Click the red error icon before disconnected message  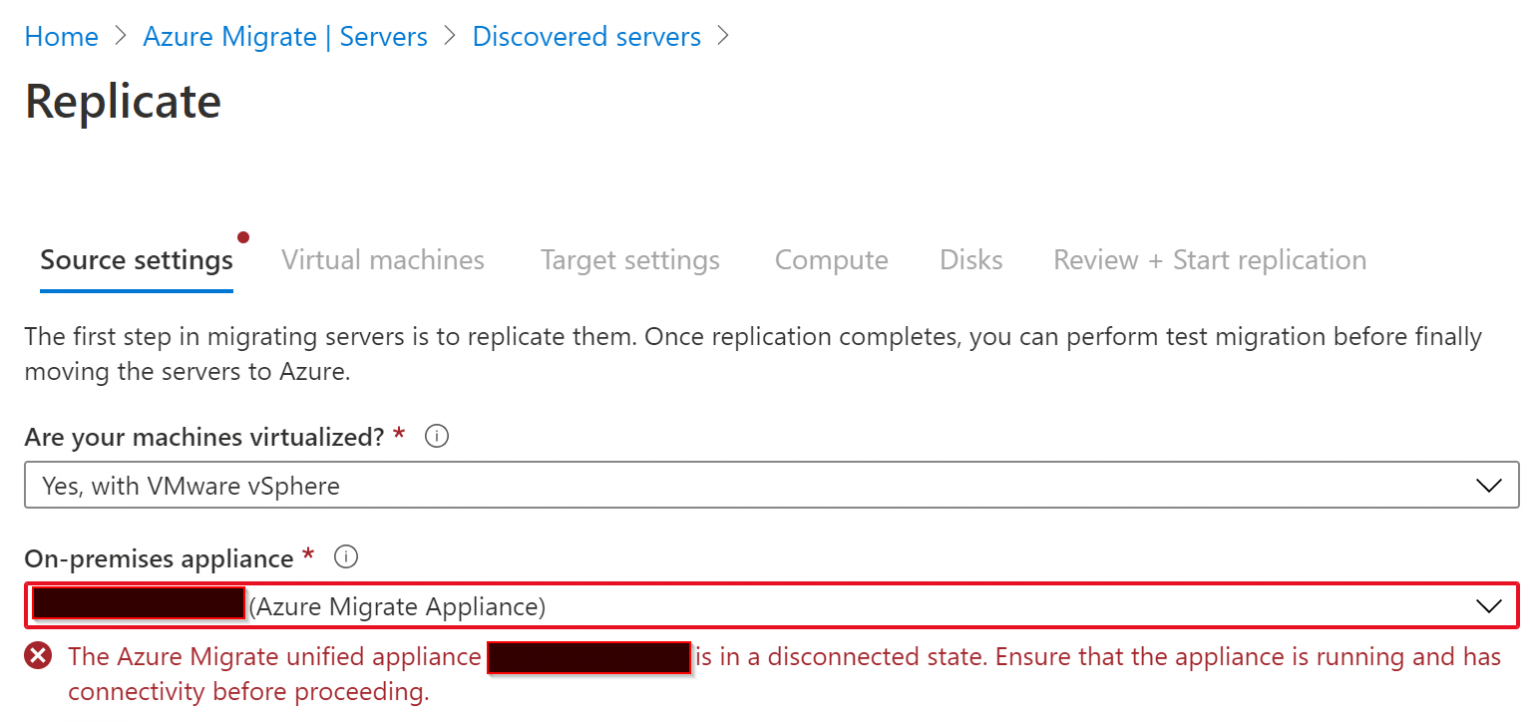[x=38, y=657]
